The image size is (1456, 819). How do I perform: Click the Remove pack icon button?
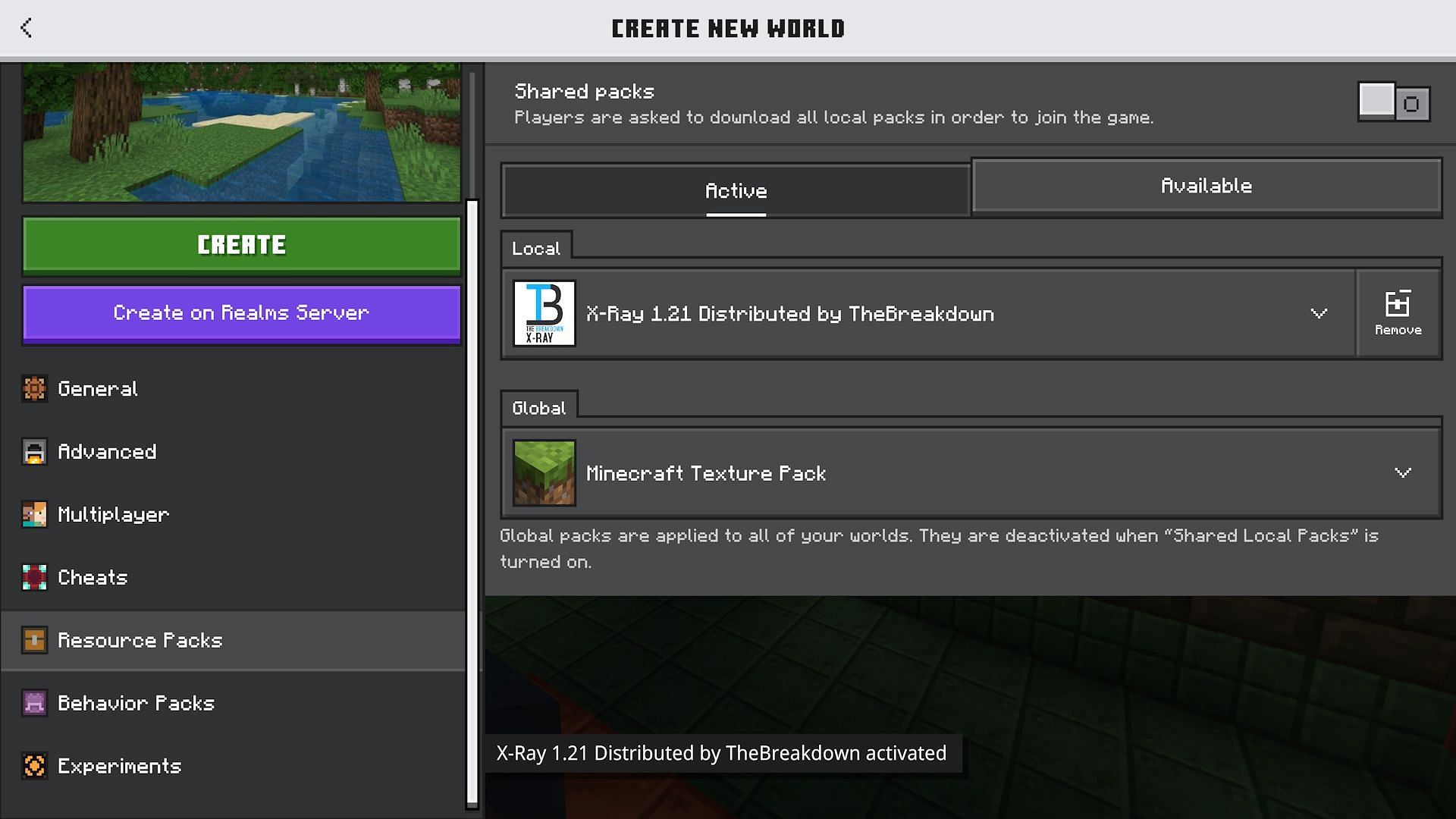(1398, 313)
